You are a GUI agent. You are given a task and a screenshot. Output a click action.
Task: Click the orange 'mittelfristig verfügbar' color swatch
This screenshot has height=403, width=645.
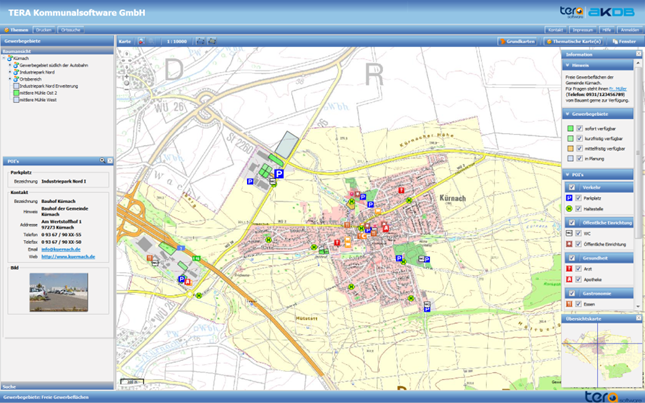(x=570, y=148)
